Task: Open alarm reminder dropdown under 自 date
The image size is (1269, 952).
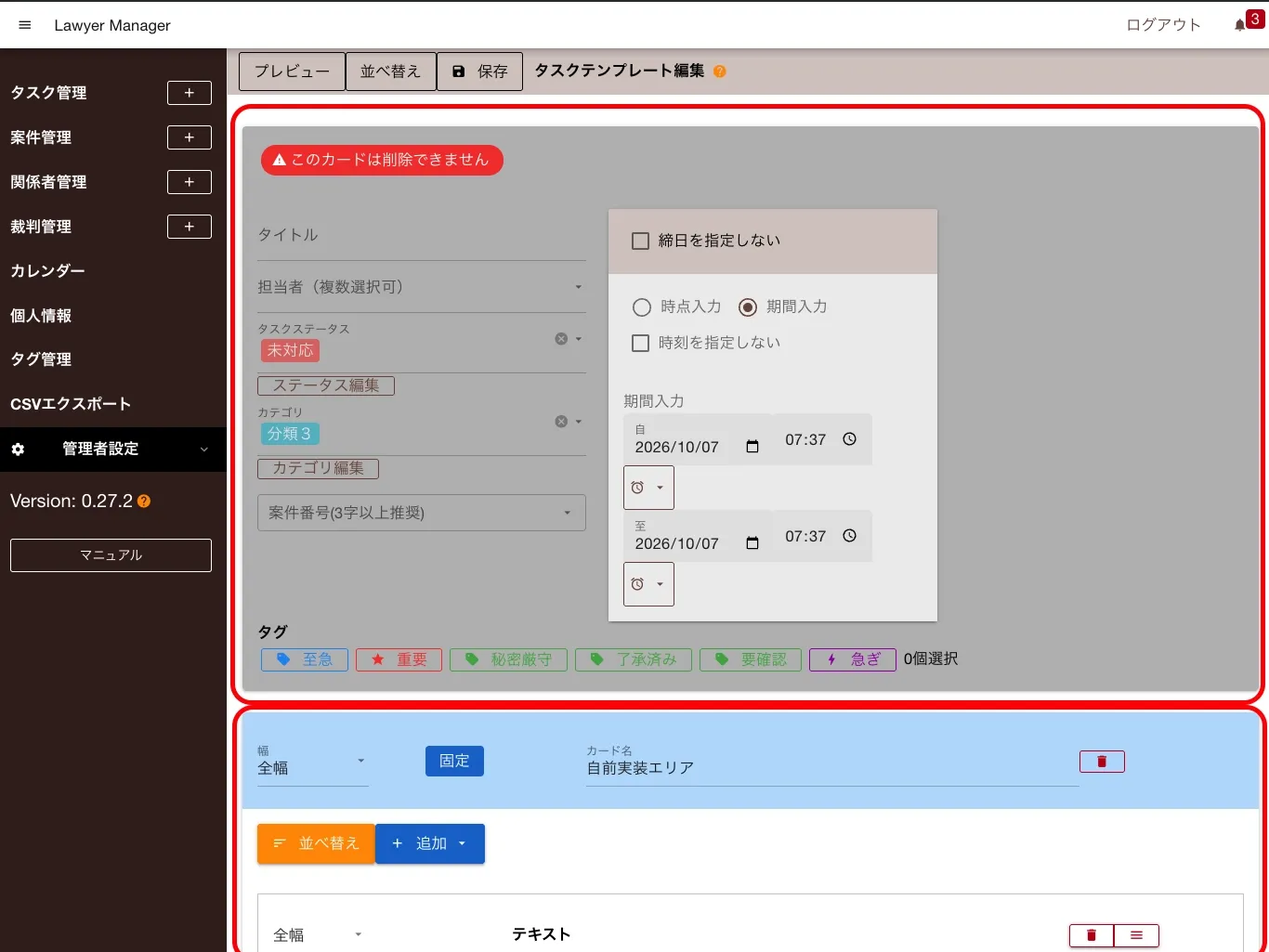Action: [648, 488]
